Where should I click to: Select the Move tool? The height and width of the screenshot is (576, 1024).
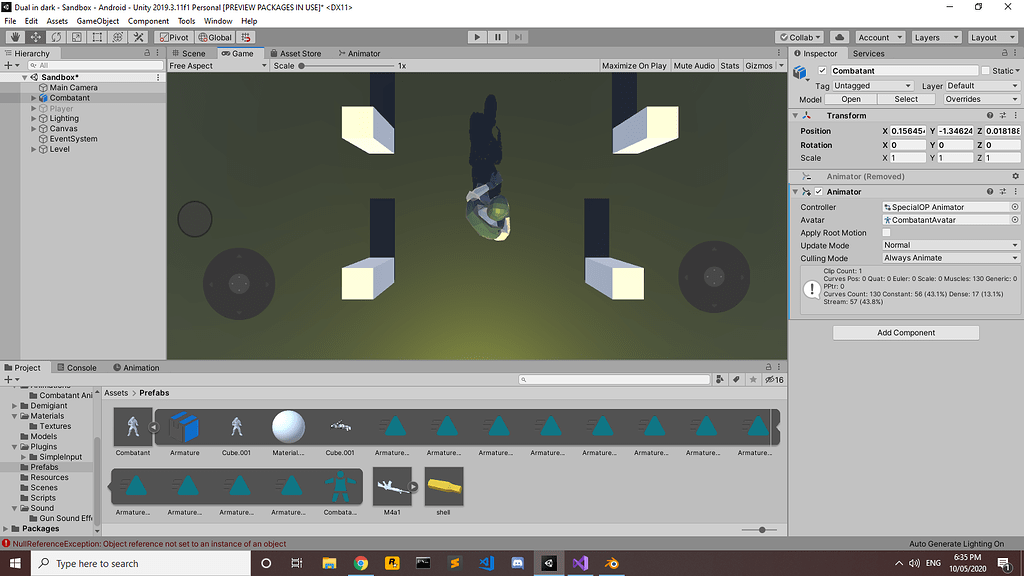click(35, 37)
